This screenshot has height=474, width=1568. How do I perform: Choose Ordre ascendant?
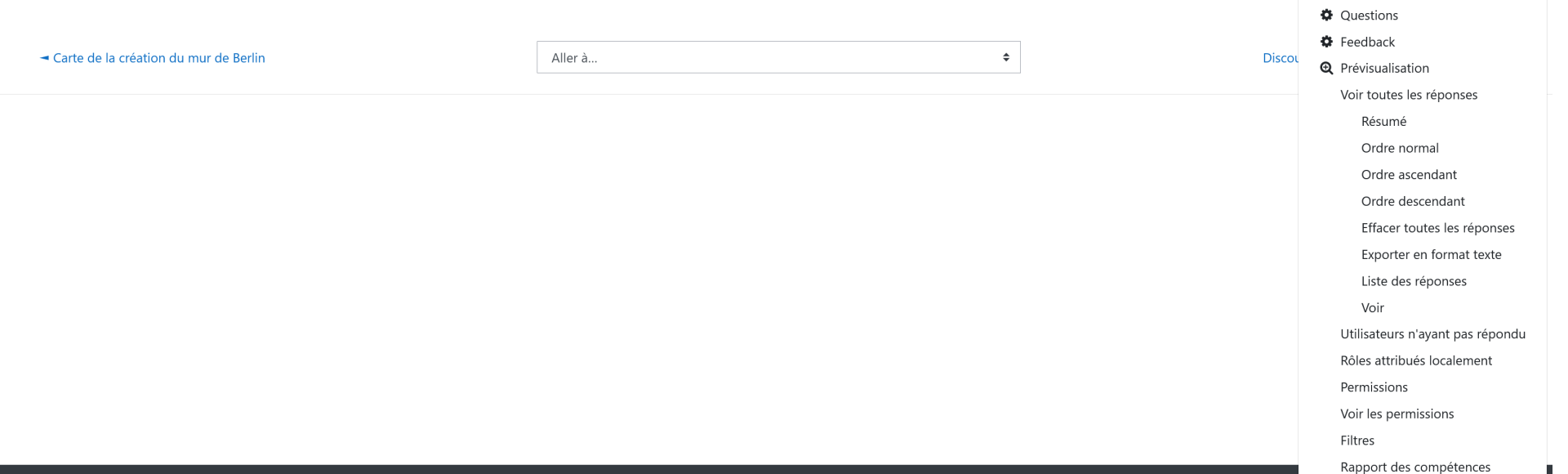1409,174
